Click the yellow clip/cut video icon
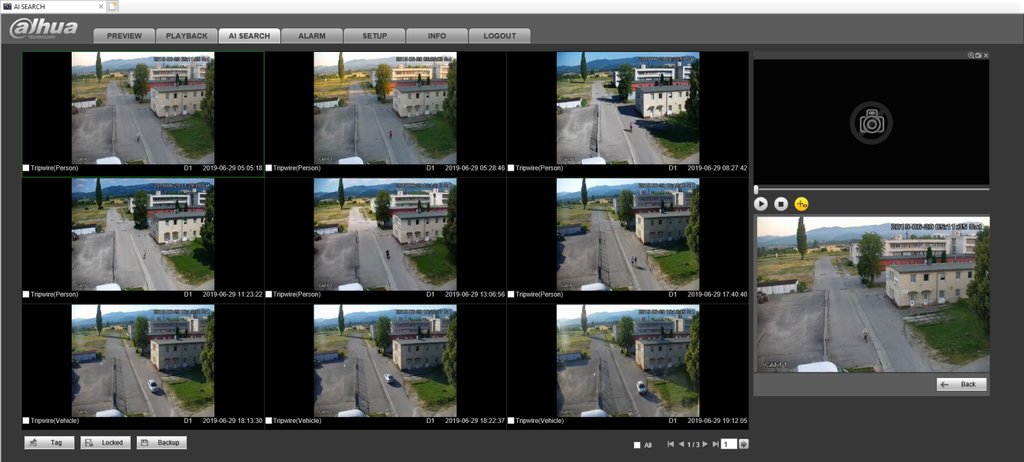This screenshot has height=462, width=1024. pos(801,203)
